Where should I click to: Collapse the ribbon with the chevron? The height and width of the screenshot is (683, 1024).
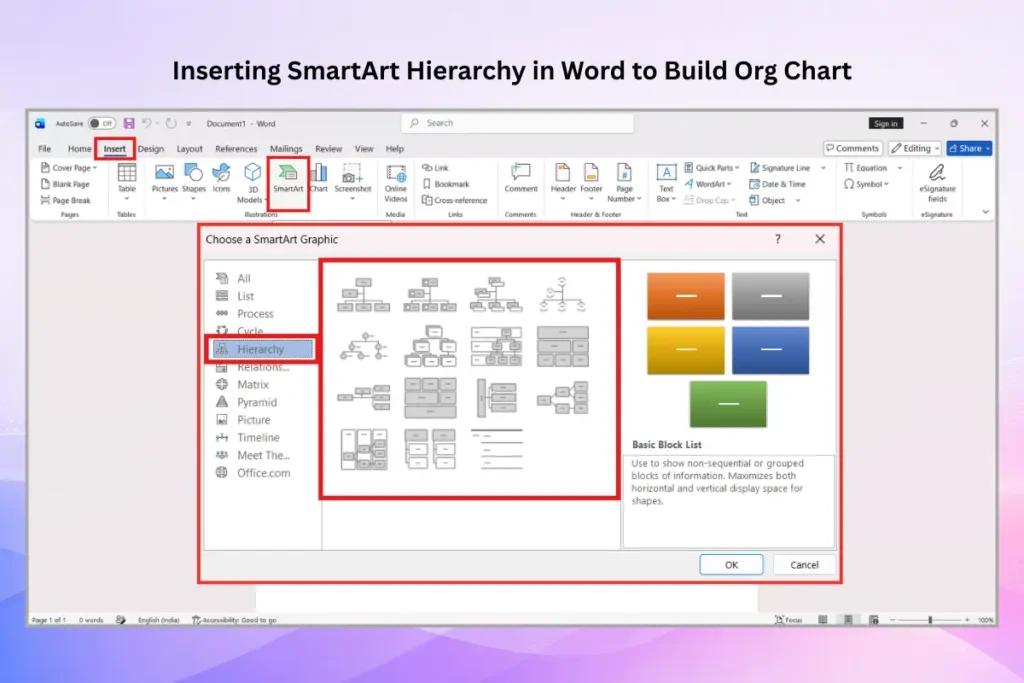tap(985, 212)
